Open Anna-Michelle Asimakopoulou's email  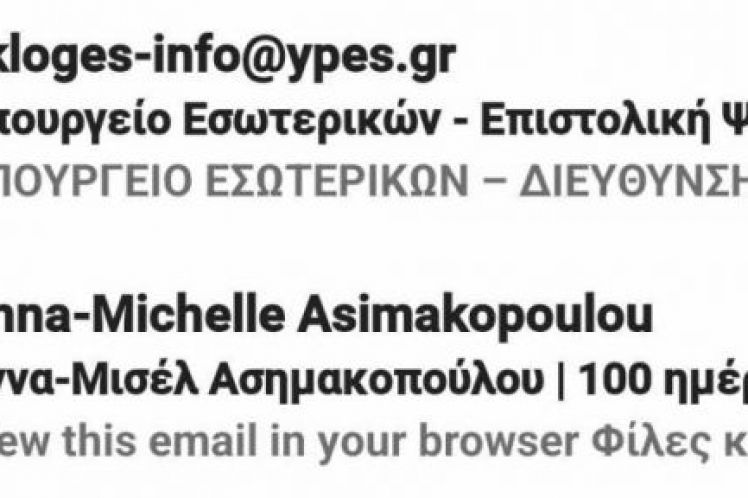326,316
